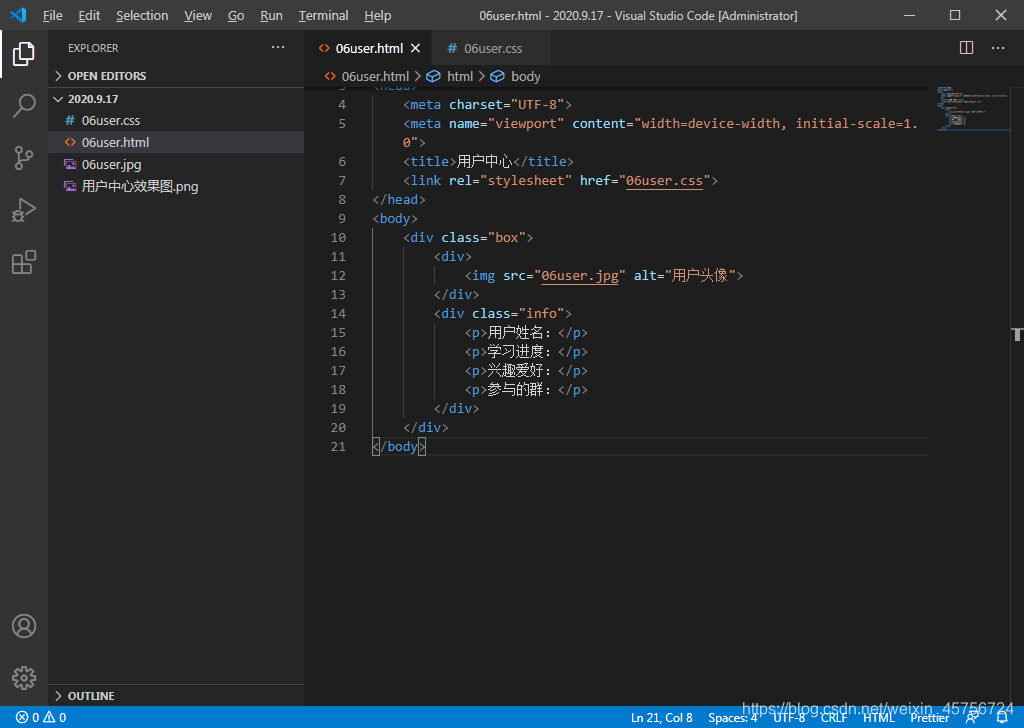Open the Go menu
This screenshot has width=1024, height=728.
coord(236,15)
